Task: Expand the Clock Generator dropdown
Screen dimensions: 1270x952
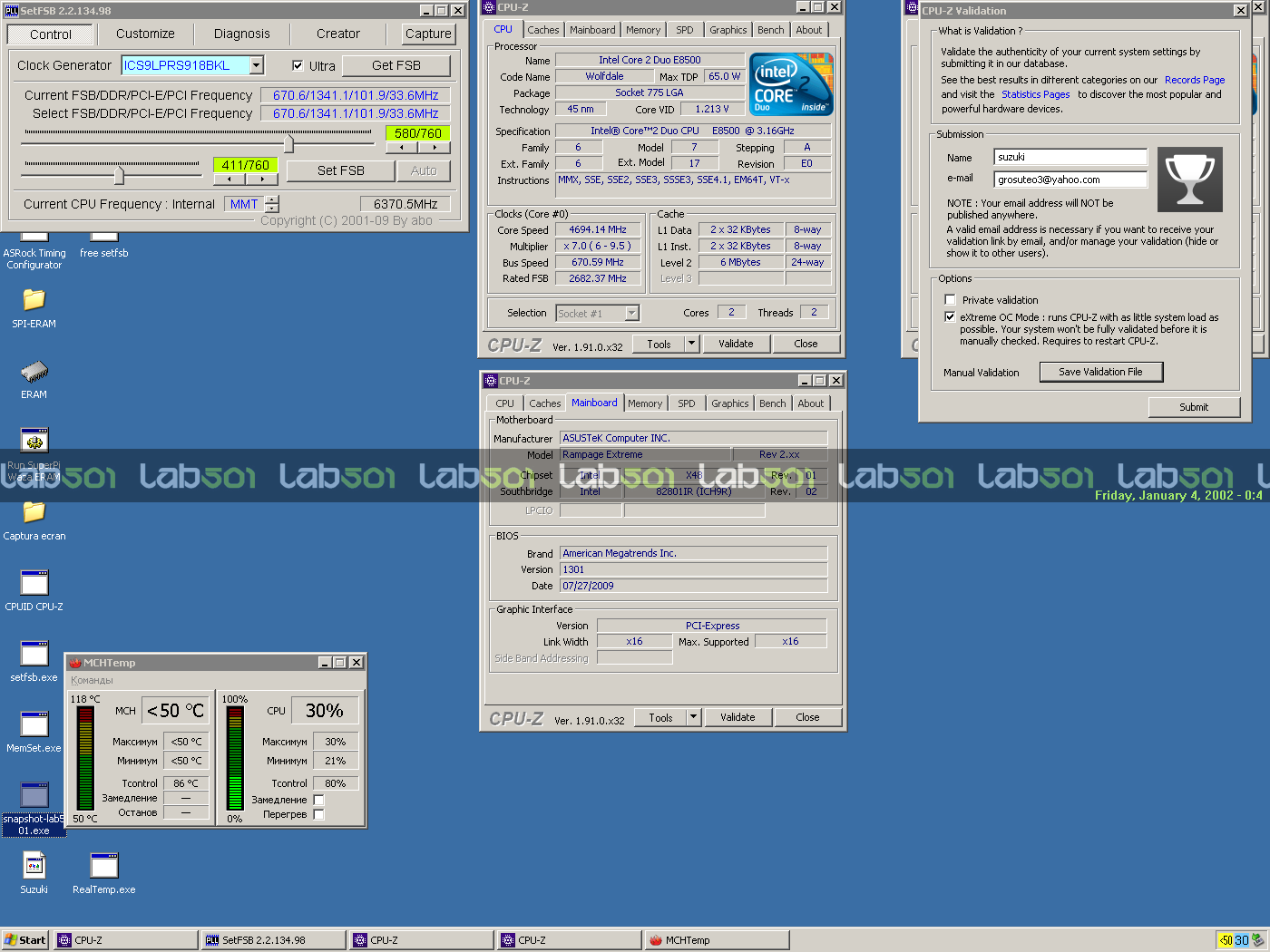Action: point(257,65)
